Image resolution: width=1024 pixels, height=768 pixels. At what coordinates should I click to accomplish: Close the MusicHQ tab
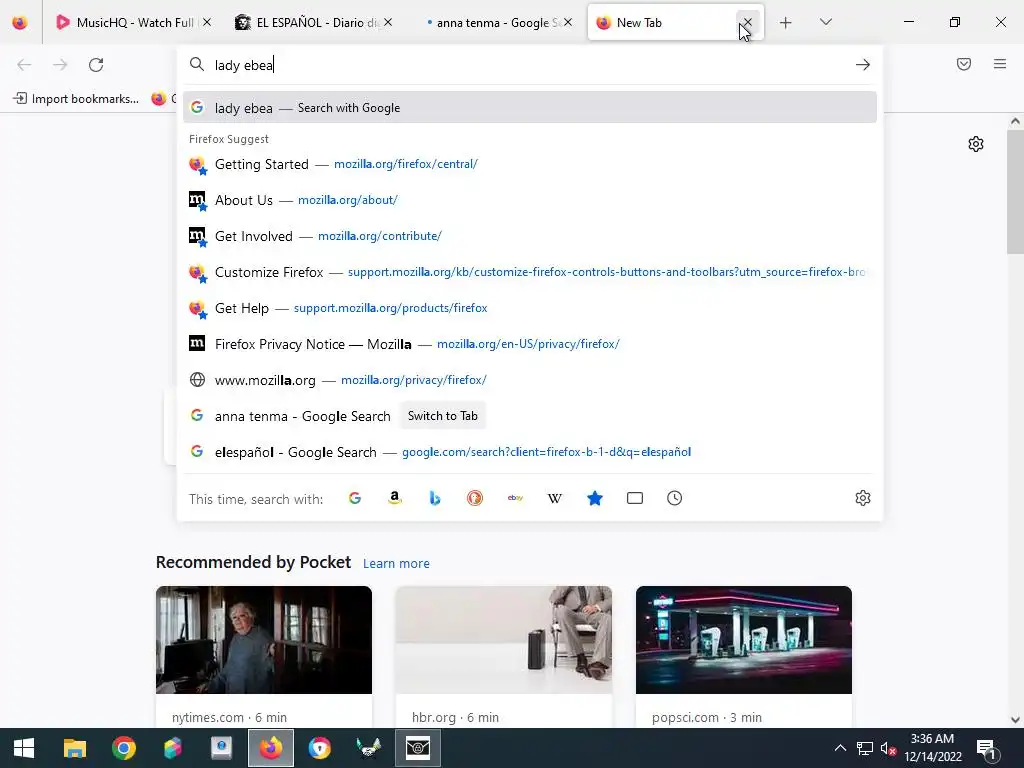click(x=207, y=23)
